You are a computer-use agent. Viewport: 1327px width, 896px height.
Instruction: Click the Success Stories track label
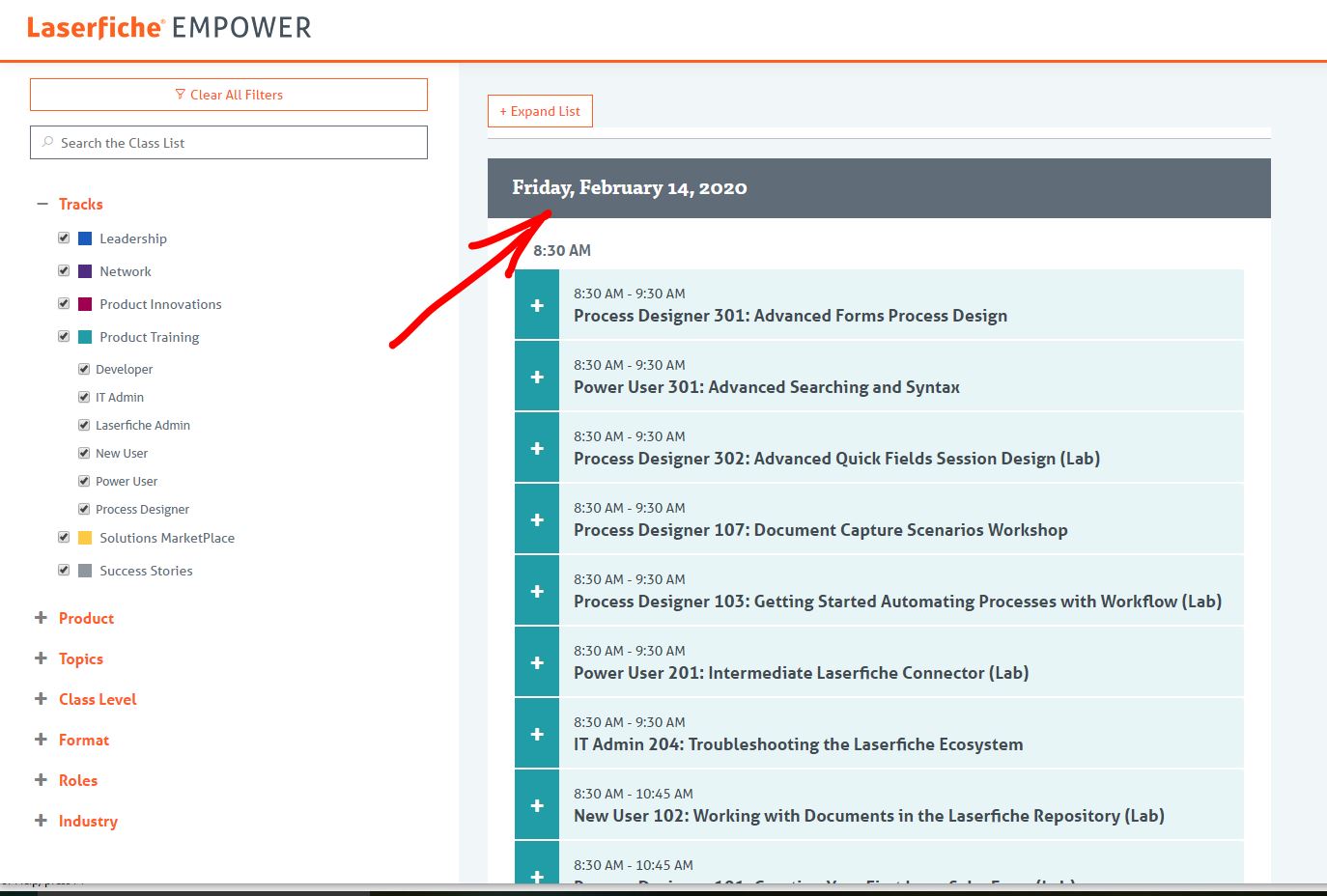coord(146,571)
